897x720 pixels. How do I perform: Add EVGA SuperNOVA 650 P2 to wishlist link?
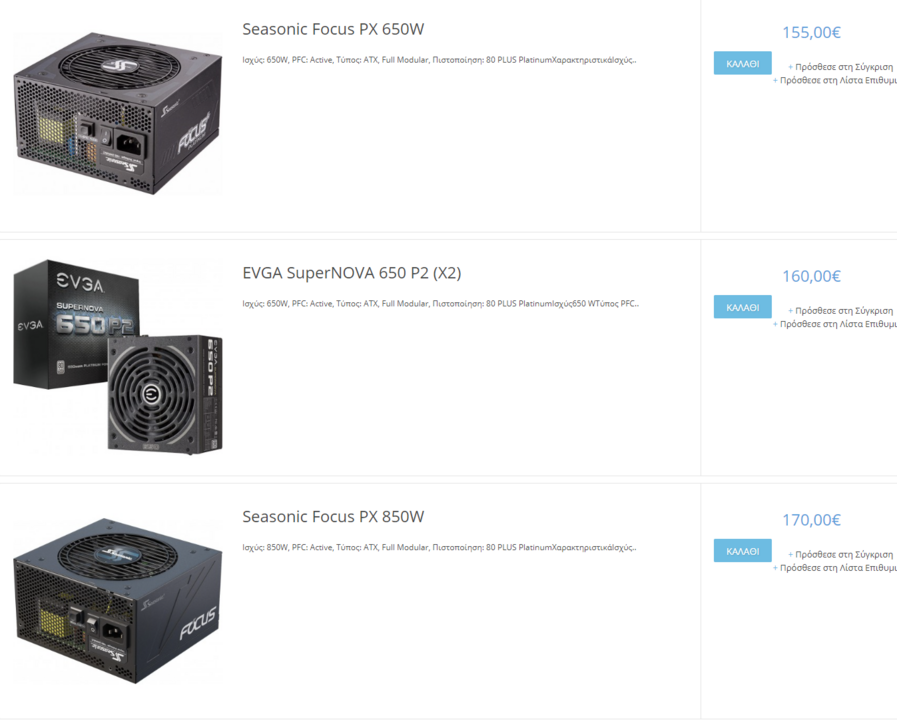tap(835, 324)
